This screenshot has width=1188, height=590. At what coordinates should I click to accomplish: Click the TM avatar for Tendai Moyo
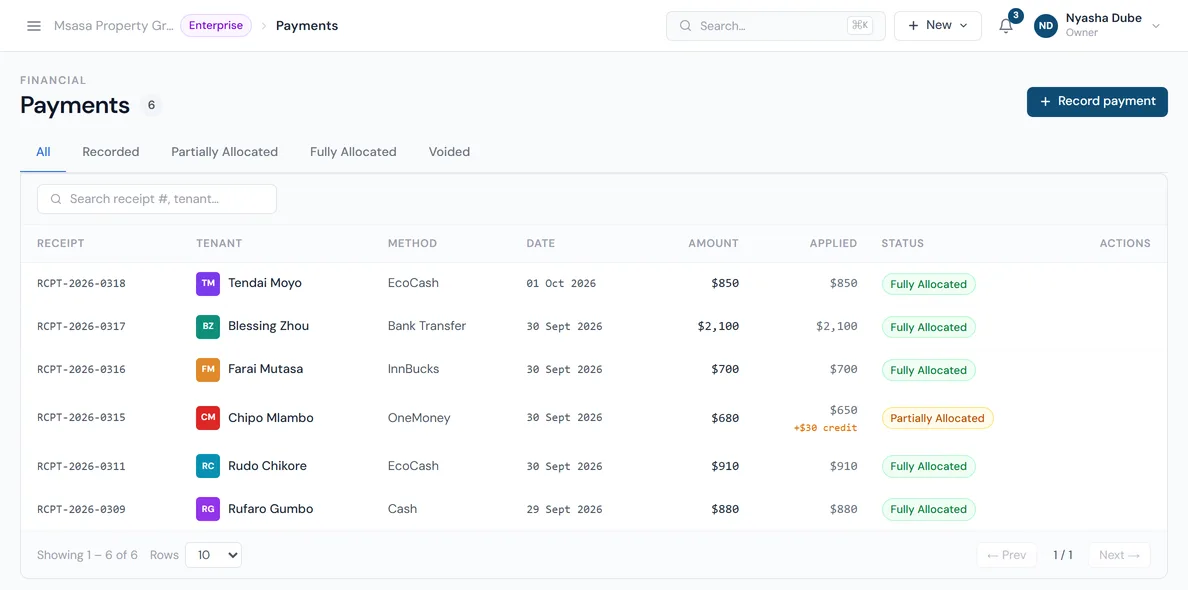[208, 283]
